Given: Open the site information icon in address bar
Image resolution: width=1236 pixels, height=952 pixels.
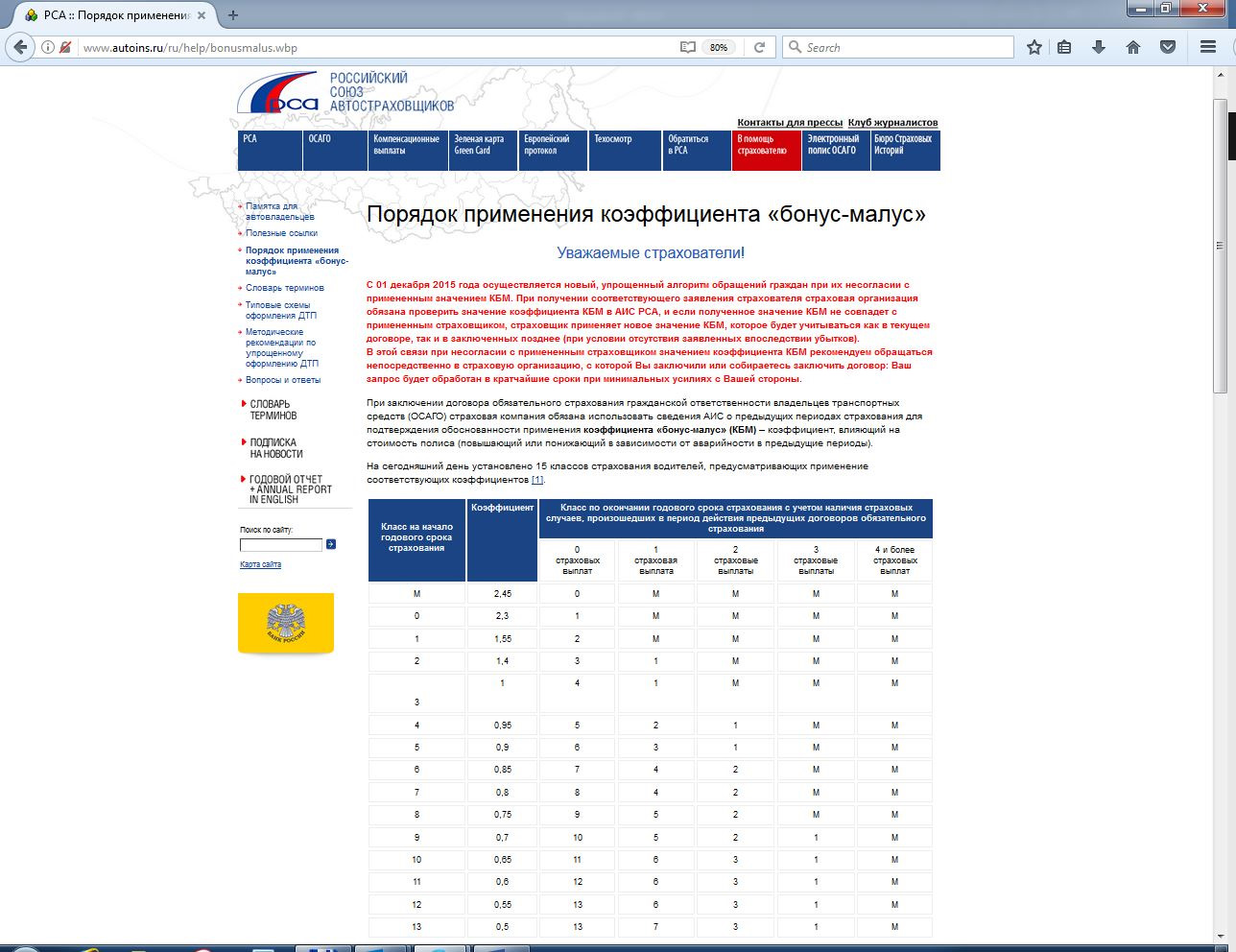Looking at the screenshot, I should tap(48, 47).
